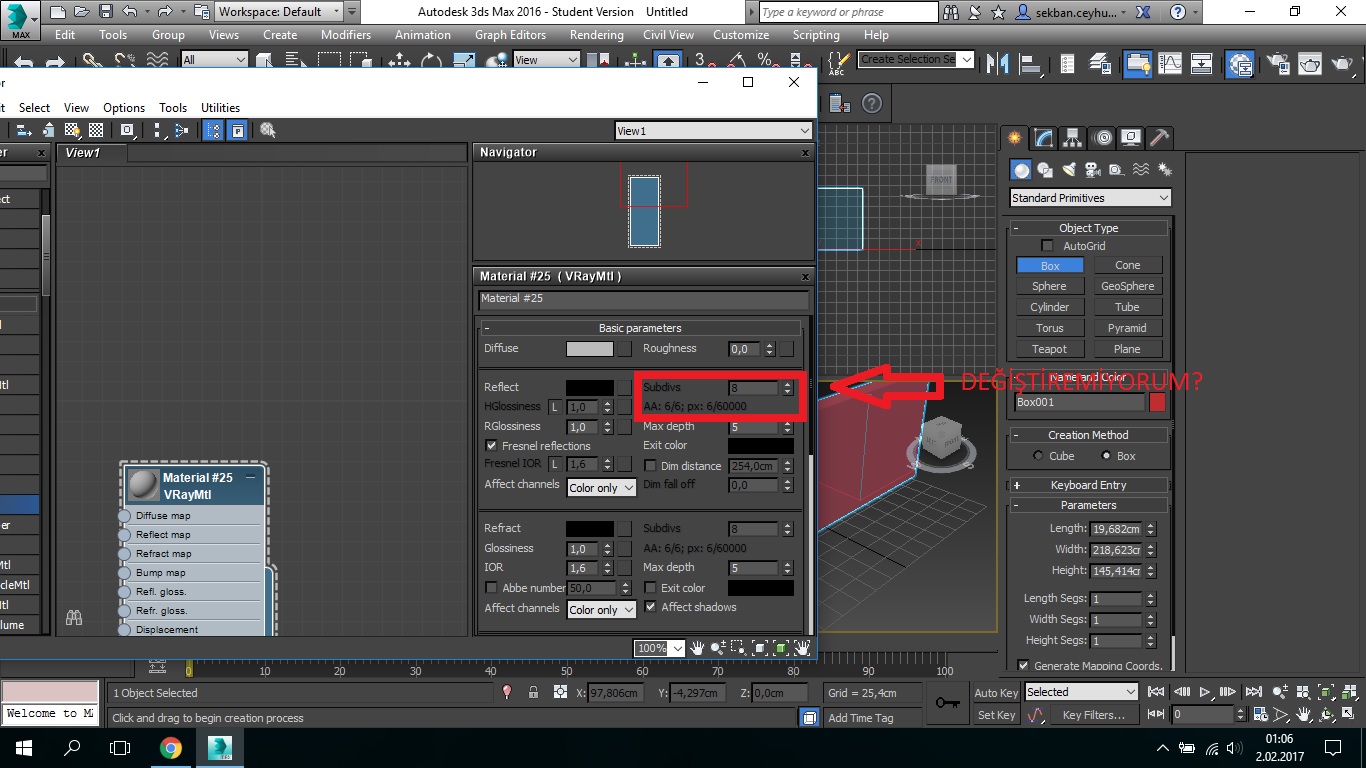
Task: Select the Lights category icon
Action: click(1069, 170)
